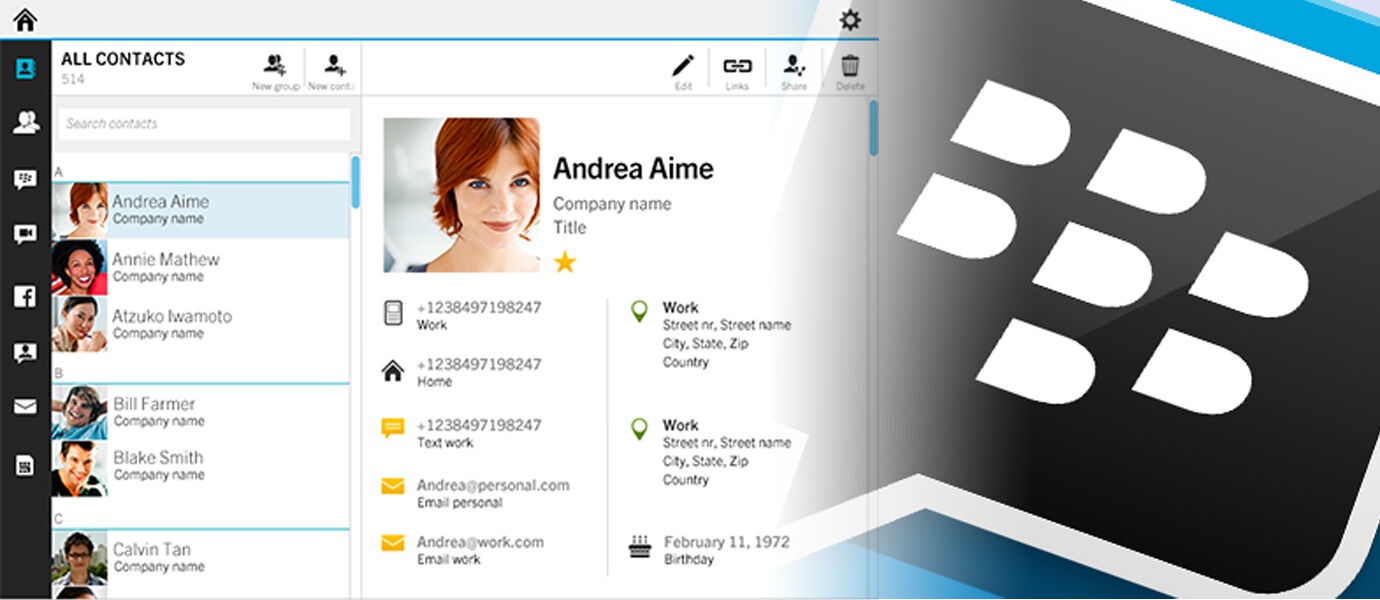This screenshot has width=1380, height=600.
Task: Click the contact details scrollbar
Action: click(873, 128)
